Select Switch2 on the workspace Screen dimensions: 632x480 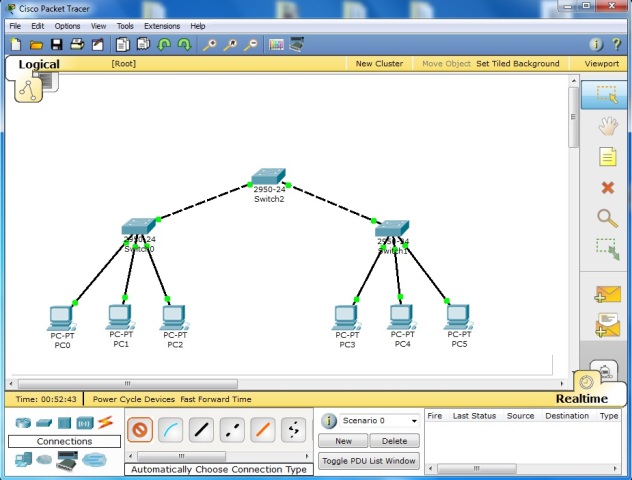click(x=268, y=179)
